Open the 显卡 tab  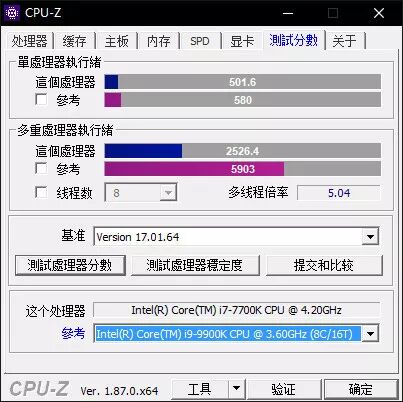click(x=242, y=41)
